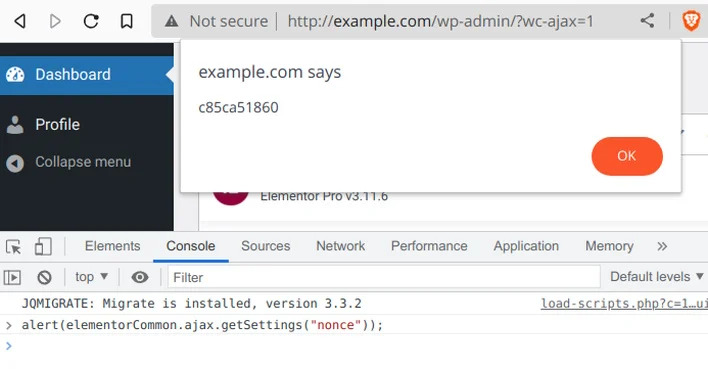Image resolution: width=708 pixels, height=369 pixels.
Task: Open the share icon in the address bar
Action: pyautogui.click(x=647, y=20)
